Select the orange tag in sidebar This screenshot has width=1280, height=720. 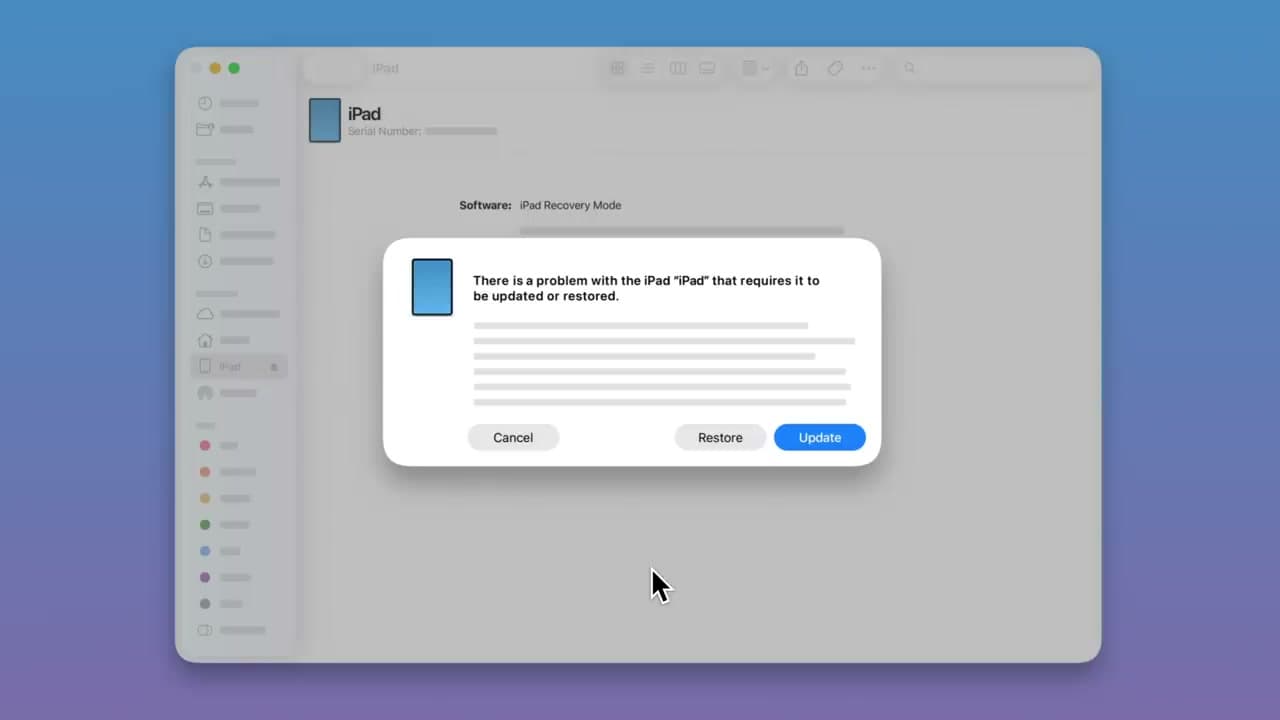205,471
